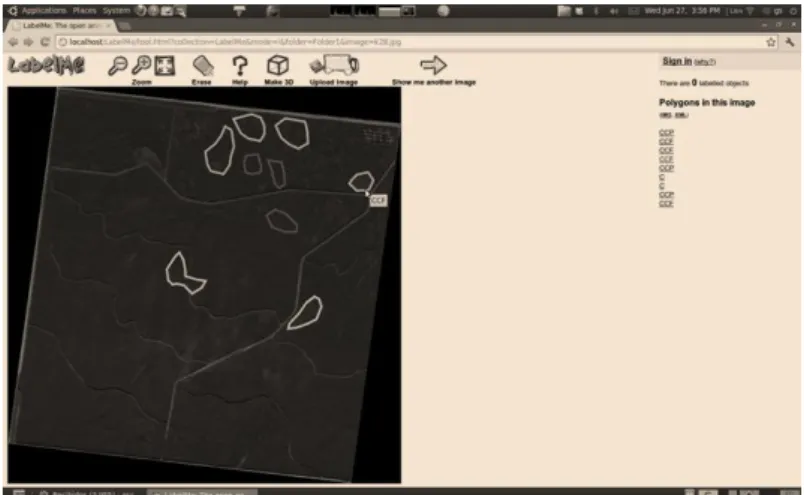Click the LabelMe logo
804x495 pixels.
click(46, 65)
